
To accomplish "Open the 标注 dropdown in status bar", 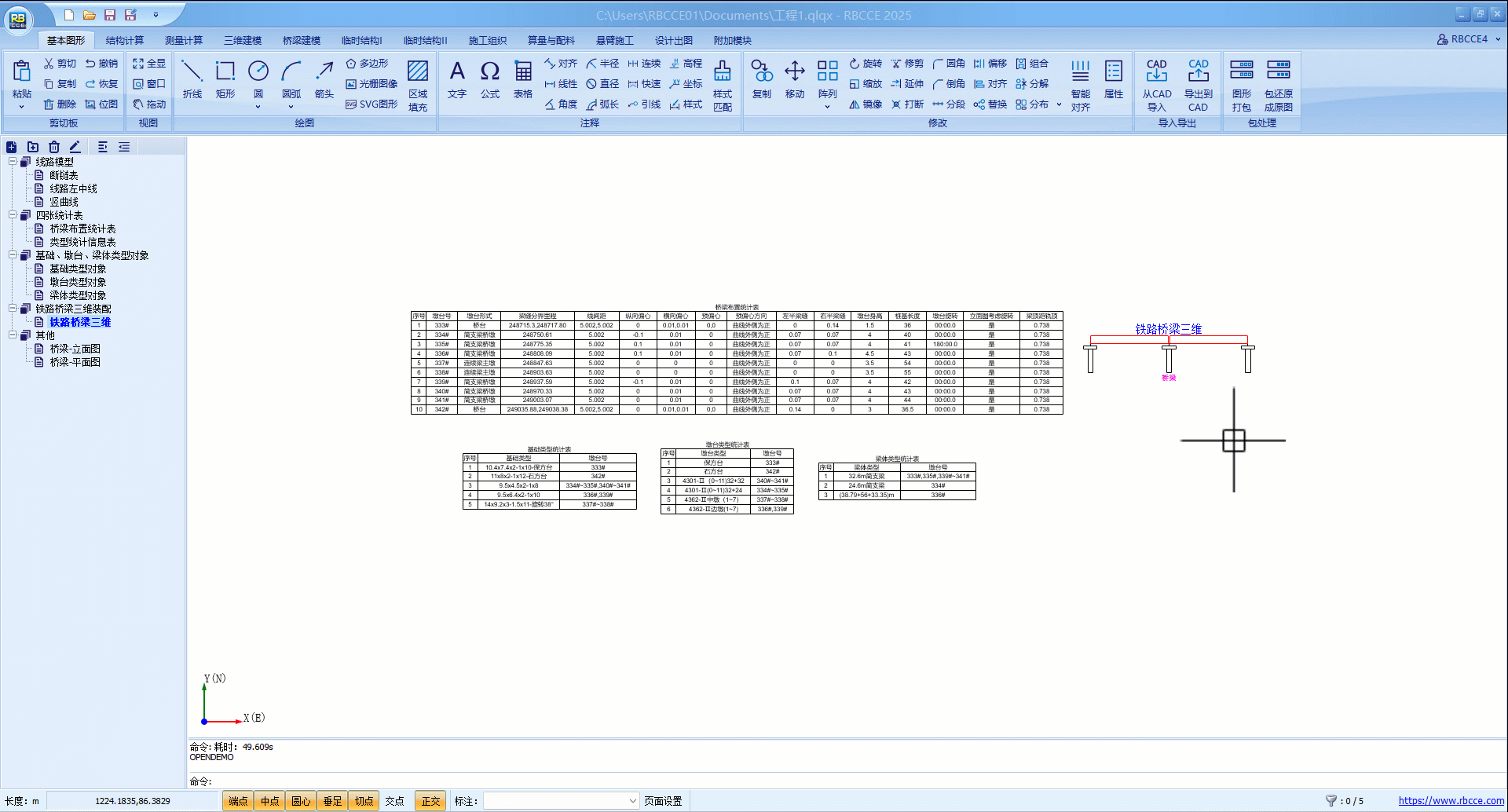I will (632, 801).
